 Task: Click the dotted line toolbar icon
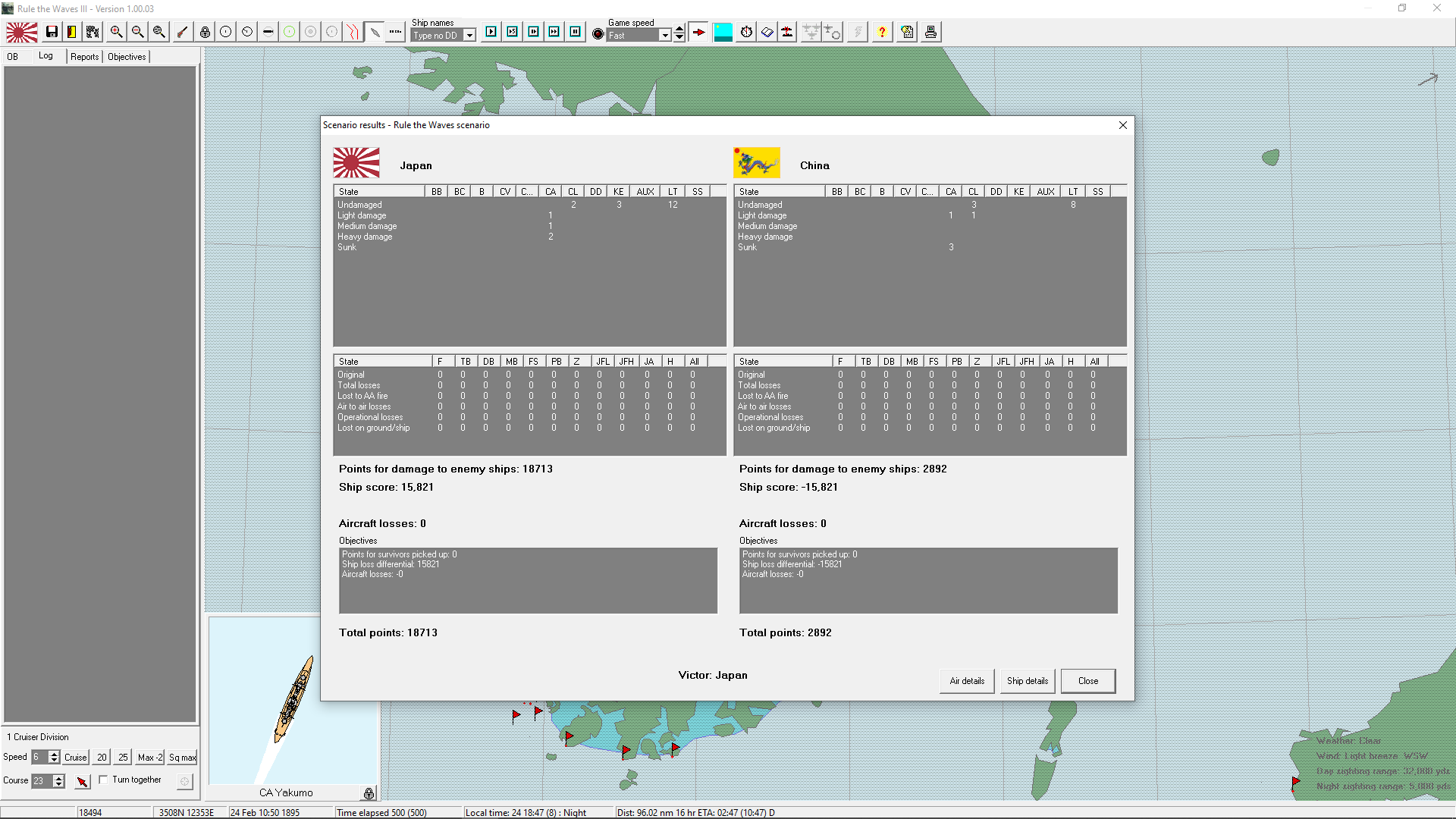point(395,32)
